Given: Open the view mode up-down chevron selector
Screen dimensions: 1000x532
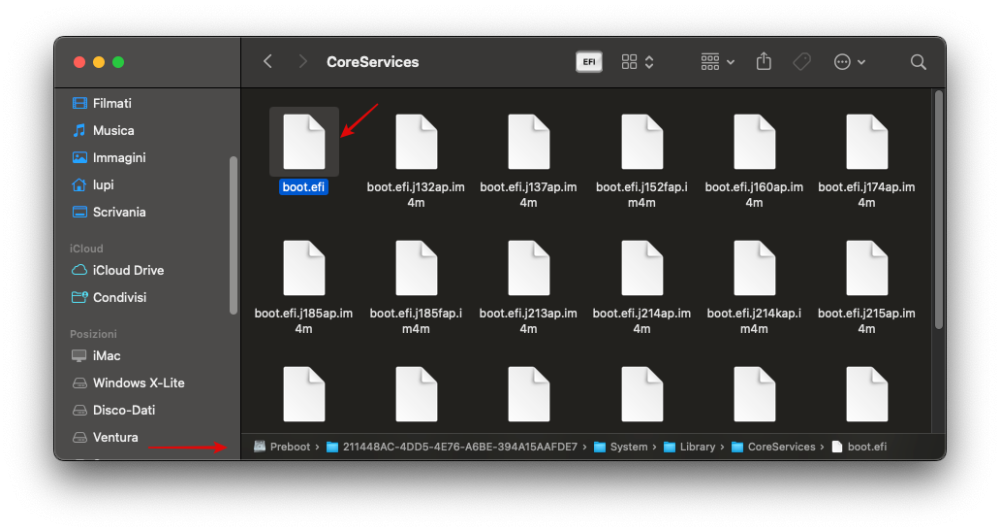Looking at the screenshot, I should pyautogui.click(x=649, y=62).
